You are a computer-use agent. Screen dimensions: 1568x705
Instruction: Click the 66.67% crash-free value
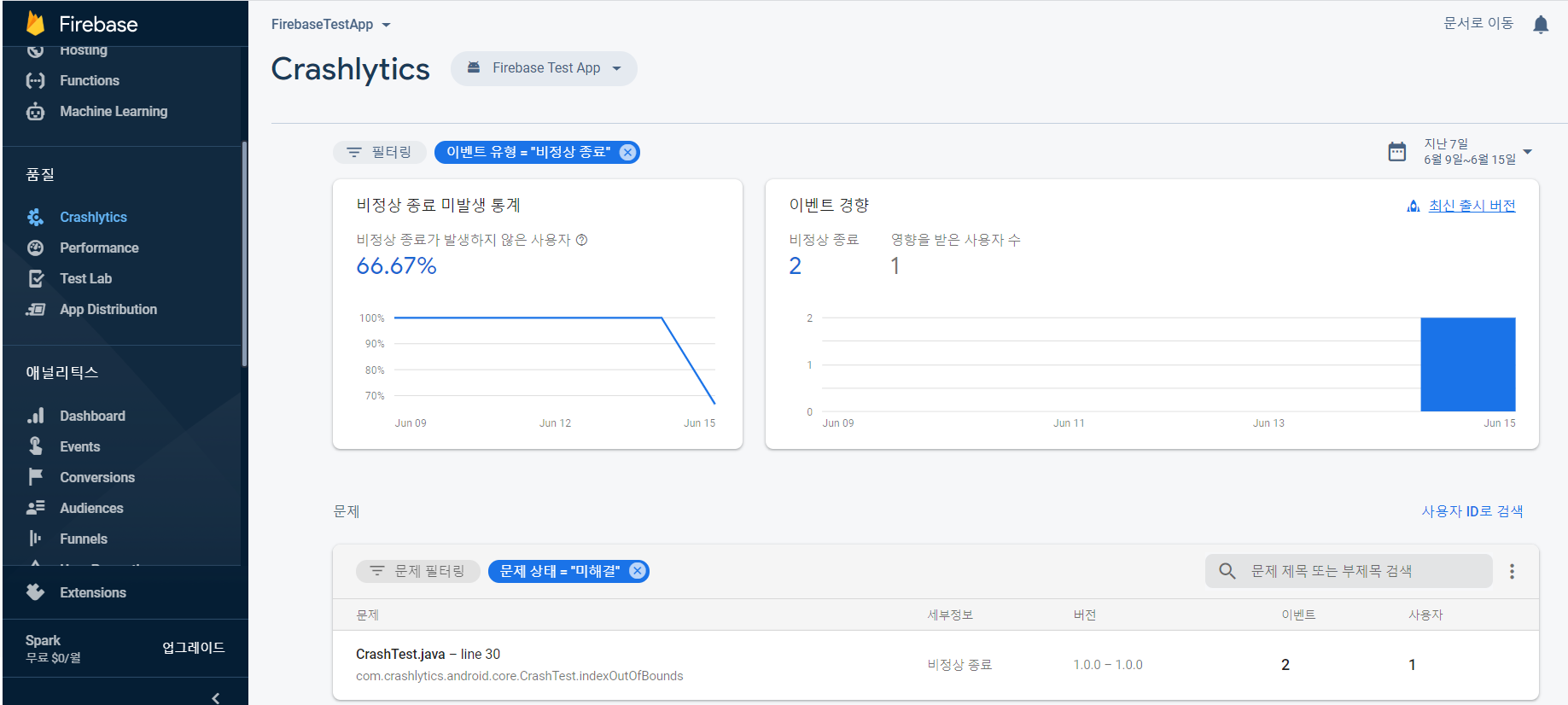pyautogui.click(x=396, y=266)
